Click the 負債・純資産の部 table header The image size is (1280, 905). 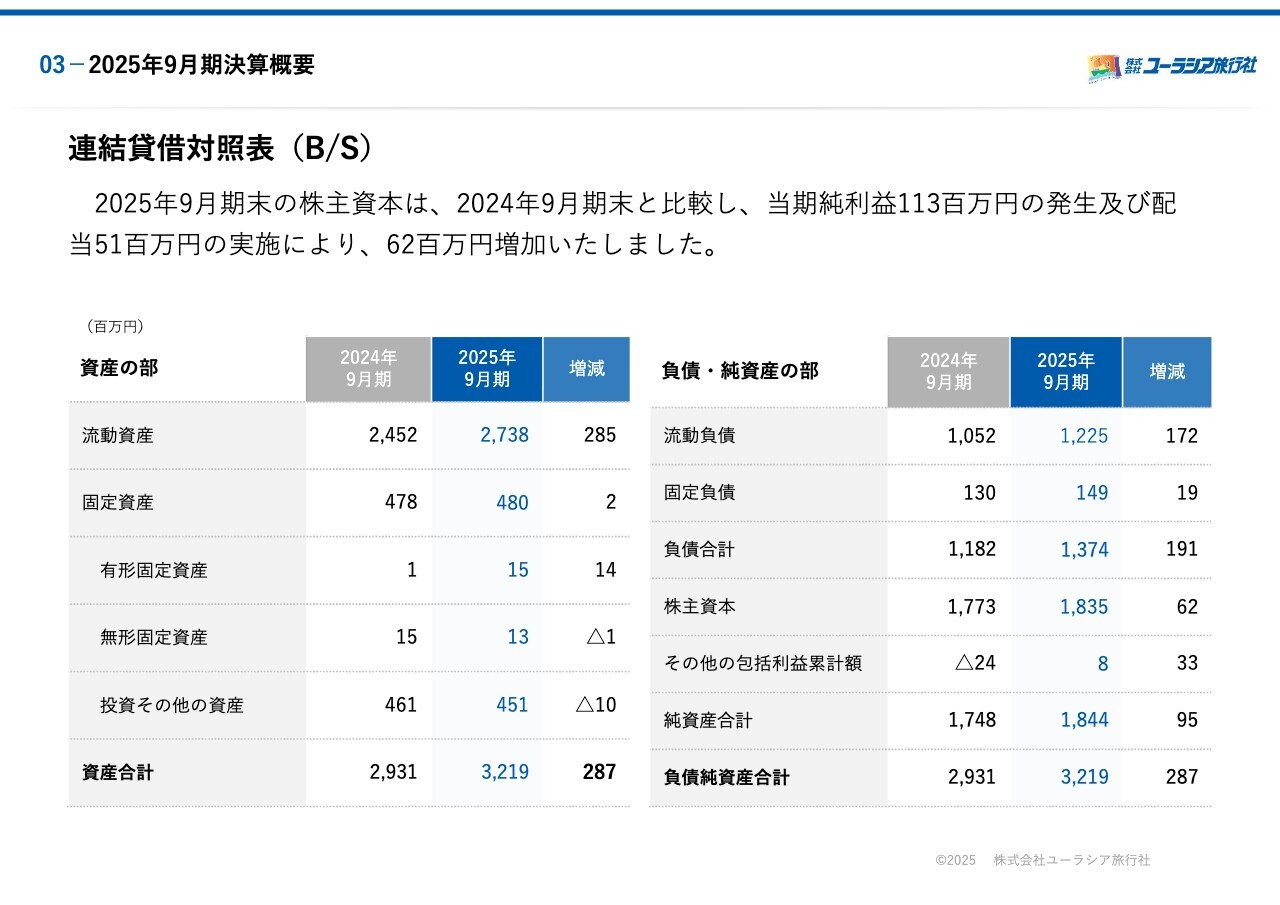(740, 371)
